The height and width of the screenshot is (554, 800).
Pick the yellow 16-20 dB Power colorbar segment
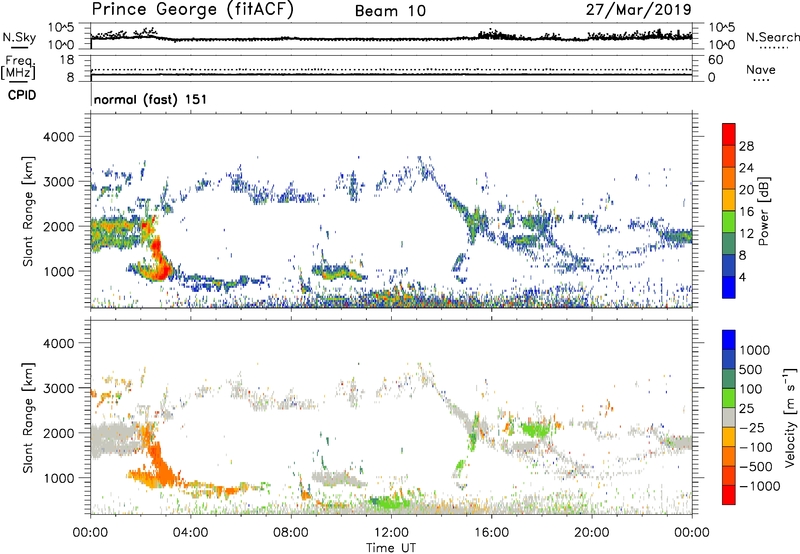(729, 200)
